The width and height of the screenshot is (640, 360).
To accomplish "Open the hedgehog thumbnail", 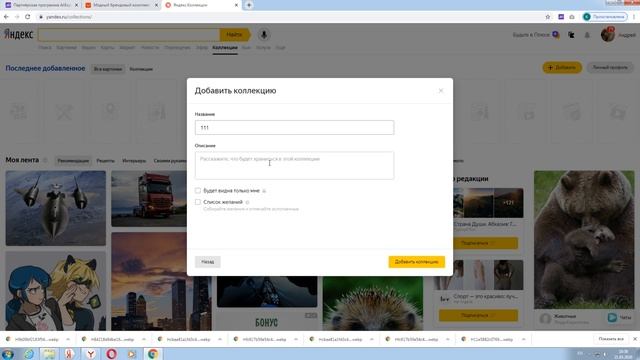I will (x=373, y=304).
